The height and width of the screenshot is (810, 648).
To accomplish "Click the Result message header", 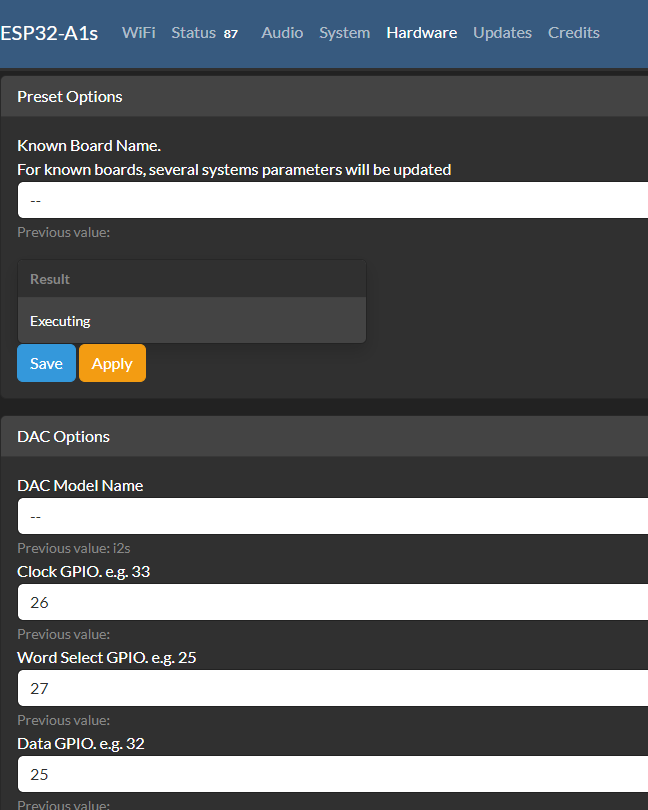I will tap(191, 279).
